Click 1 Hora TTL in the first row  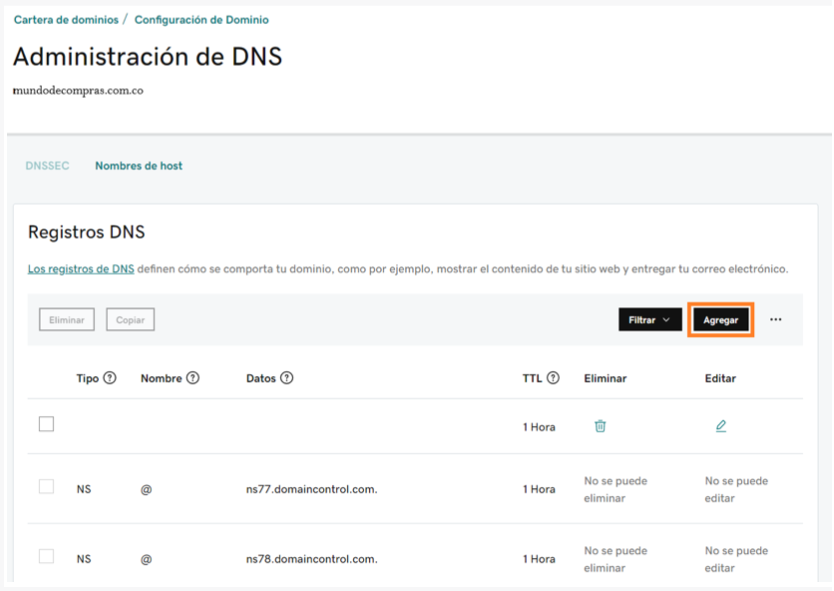[x=539, y=427]
